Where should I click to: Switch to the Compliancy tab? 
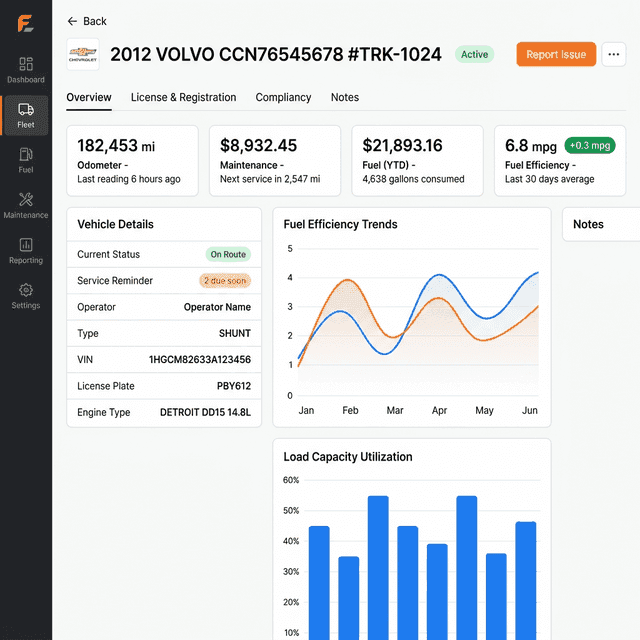[x=283, y=98]
